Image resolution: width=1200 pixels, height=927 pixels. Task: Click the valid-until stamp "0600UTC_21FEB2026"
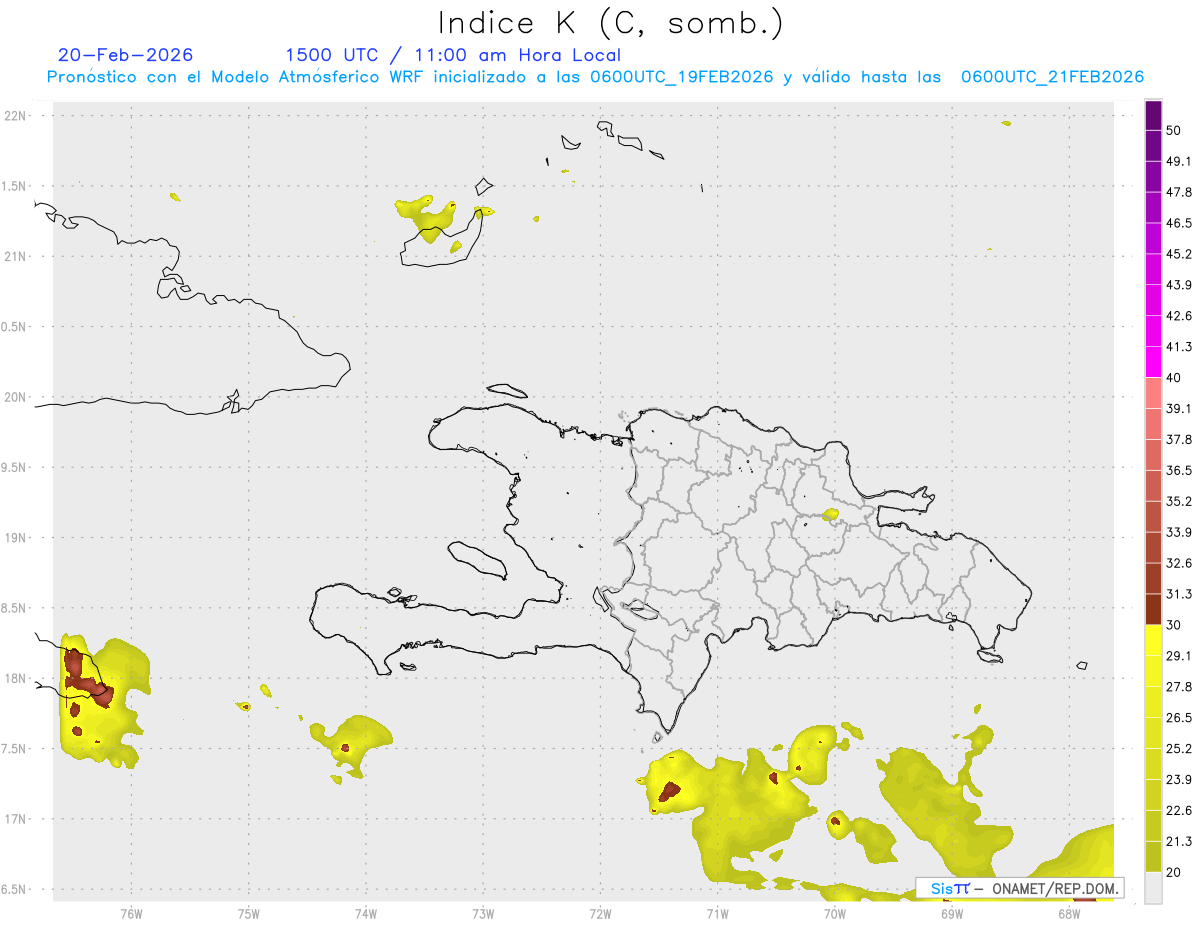point(1052,77)
